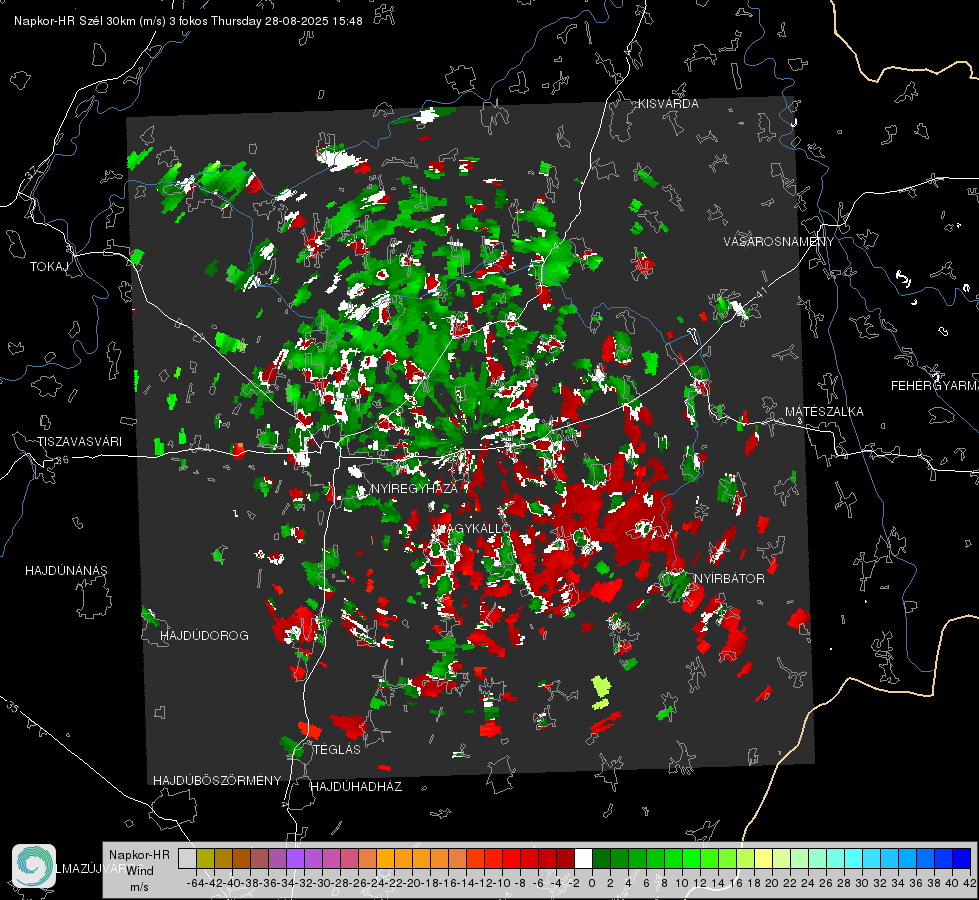Screen dimensions: 979x900
Task: Click the MÁTÉSZALKA town label
Action: pyautogui.click(x=824, y=412)
